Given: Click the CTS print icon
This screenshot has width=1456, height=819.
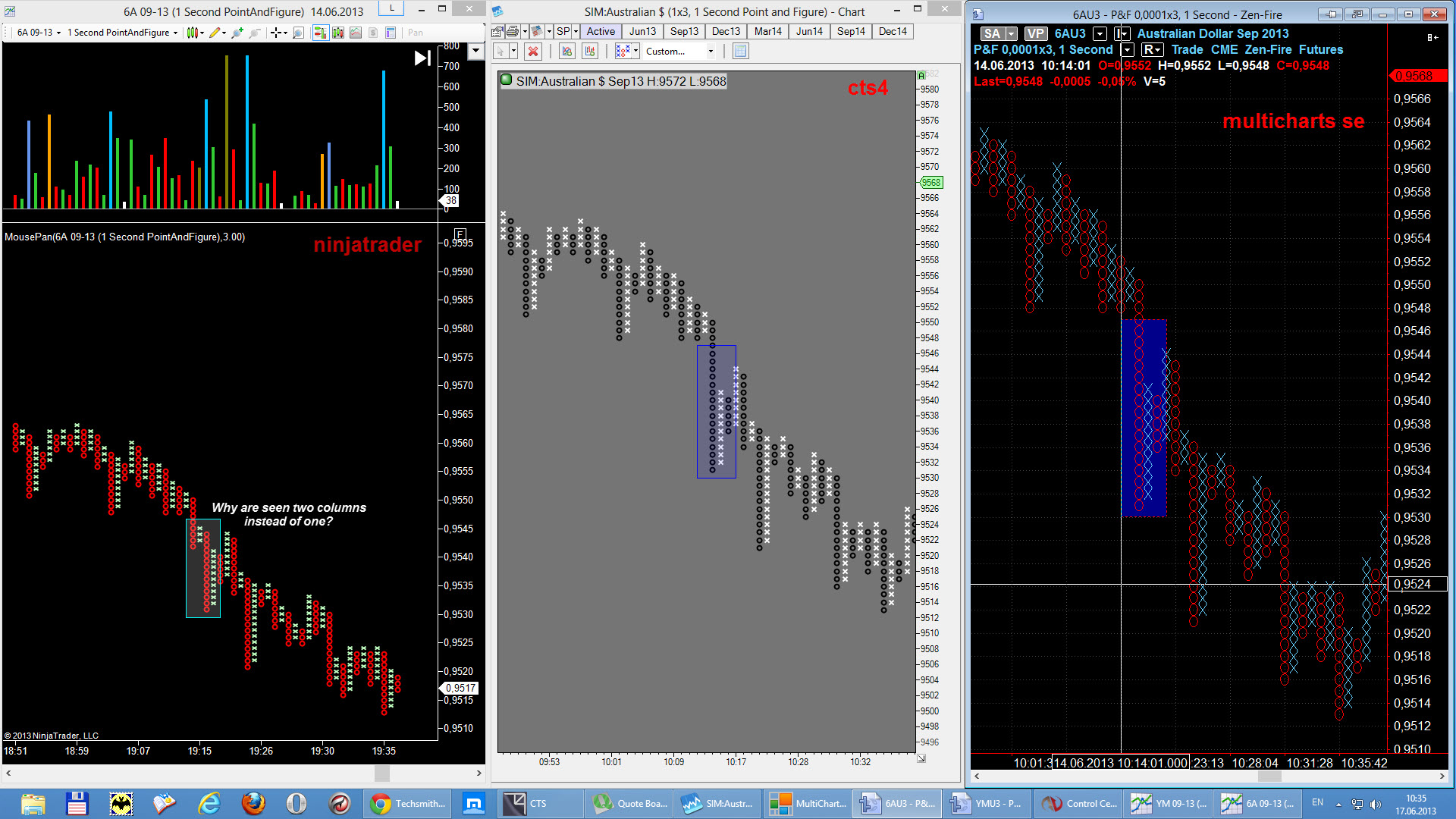Looking at the screenshot, I should [513, 31].
